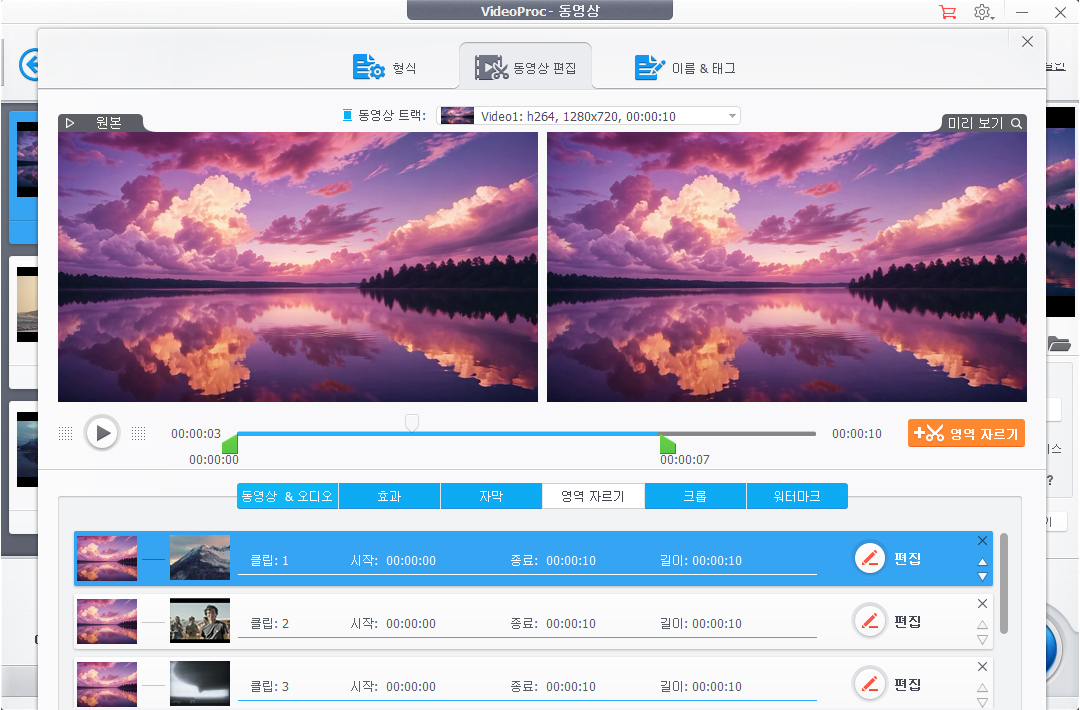Click the orange 영역 자르기 button

point(966,433)
